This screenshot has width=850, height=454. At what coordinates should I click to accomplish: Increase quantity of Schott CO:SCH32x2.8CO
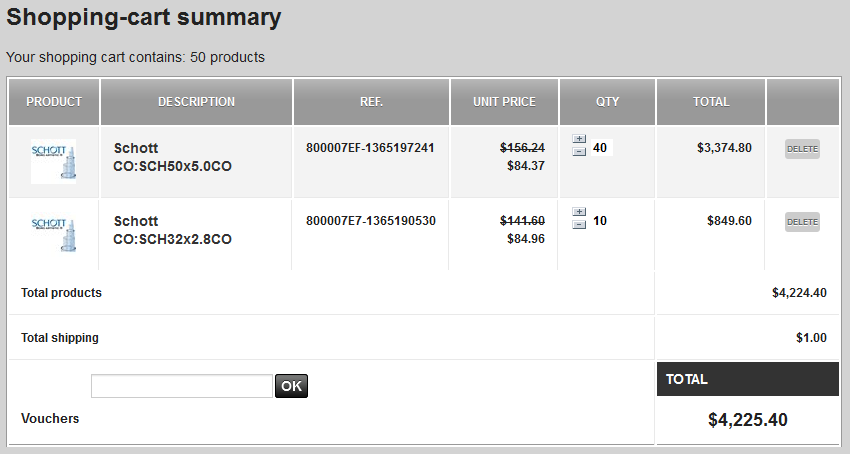point(579,212)
